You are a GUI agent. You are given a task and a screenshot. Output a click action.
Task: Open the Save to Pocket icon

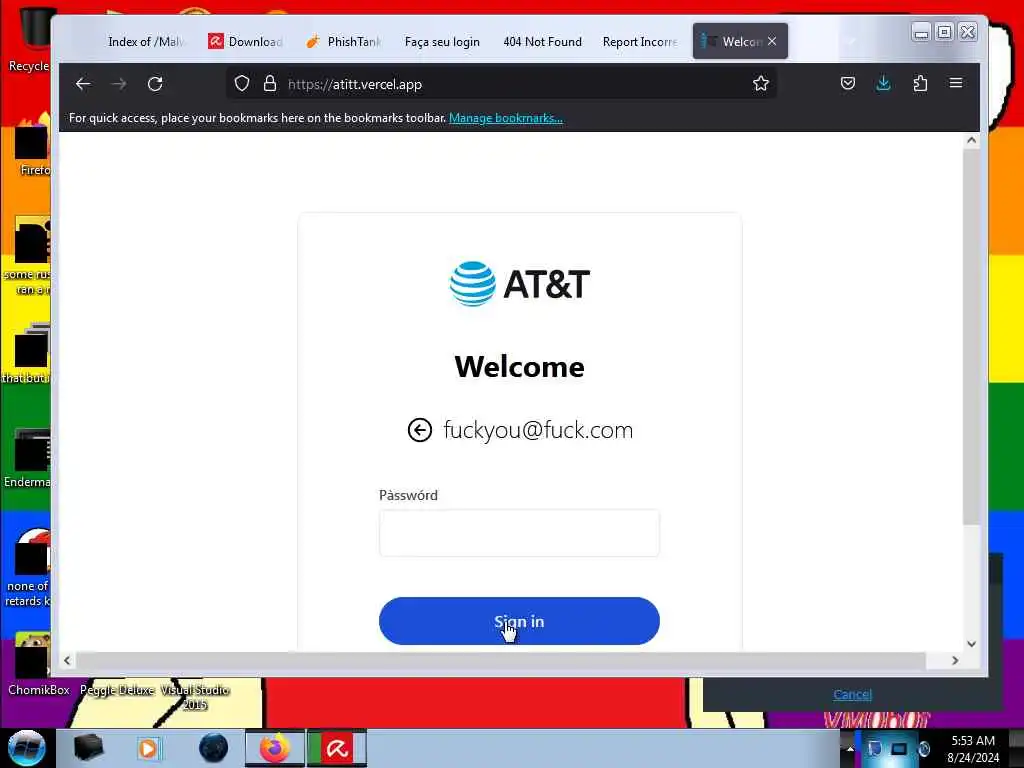(848, 83)
